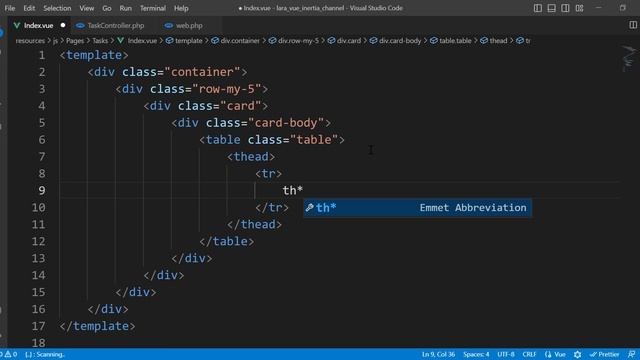640x360 pixels.
Task: Click the gear icon in status bar
Action: pyautogui.click(x=577, y=354)
